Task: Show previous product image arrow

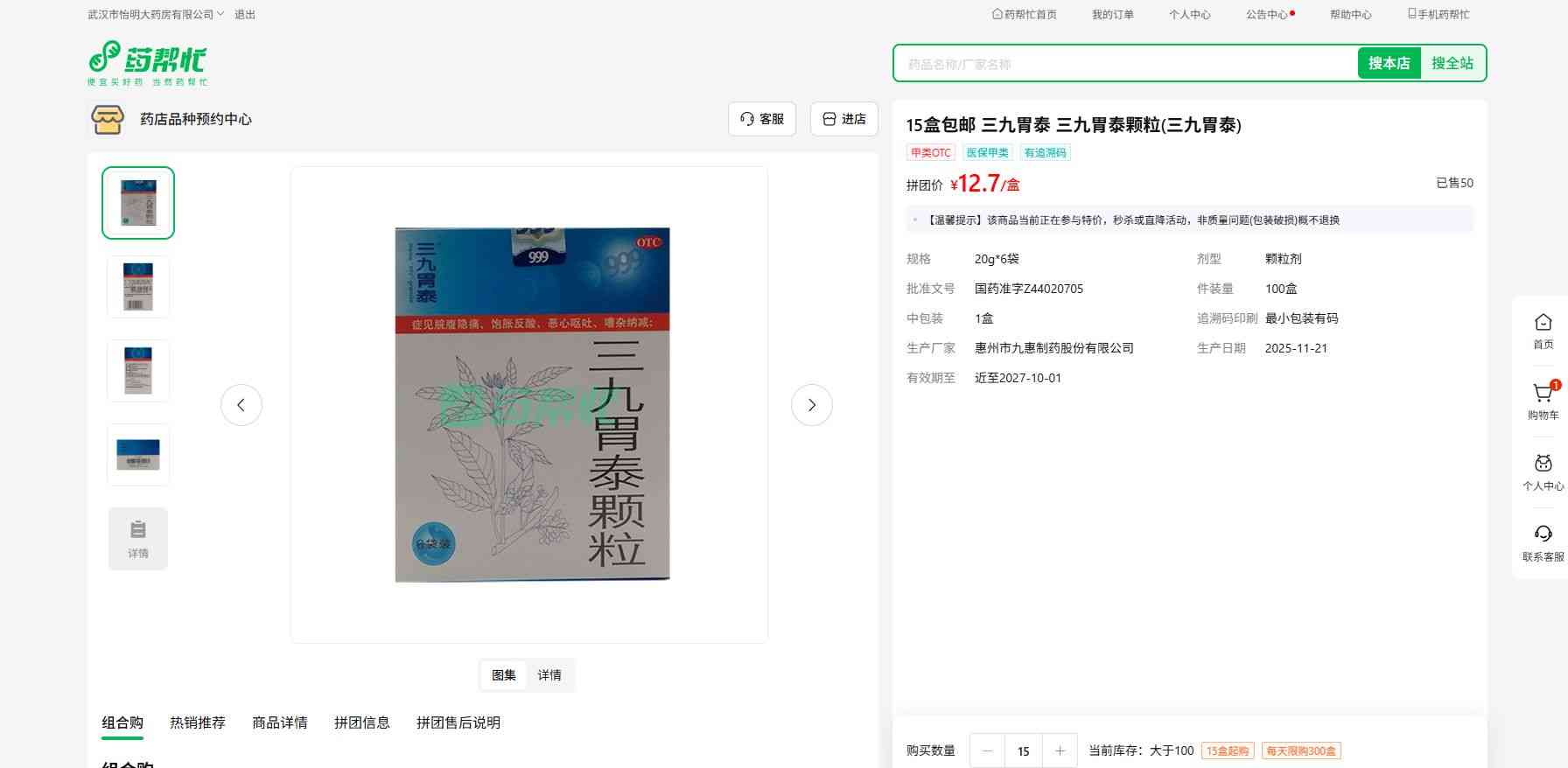Action: [x=241, y=405]
